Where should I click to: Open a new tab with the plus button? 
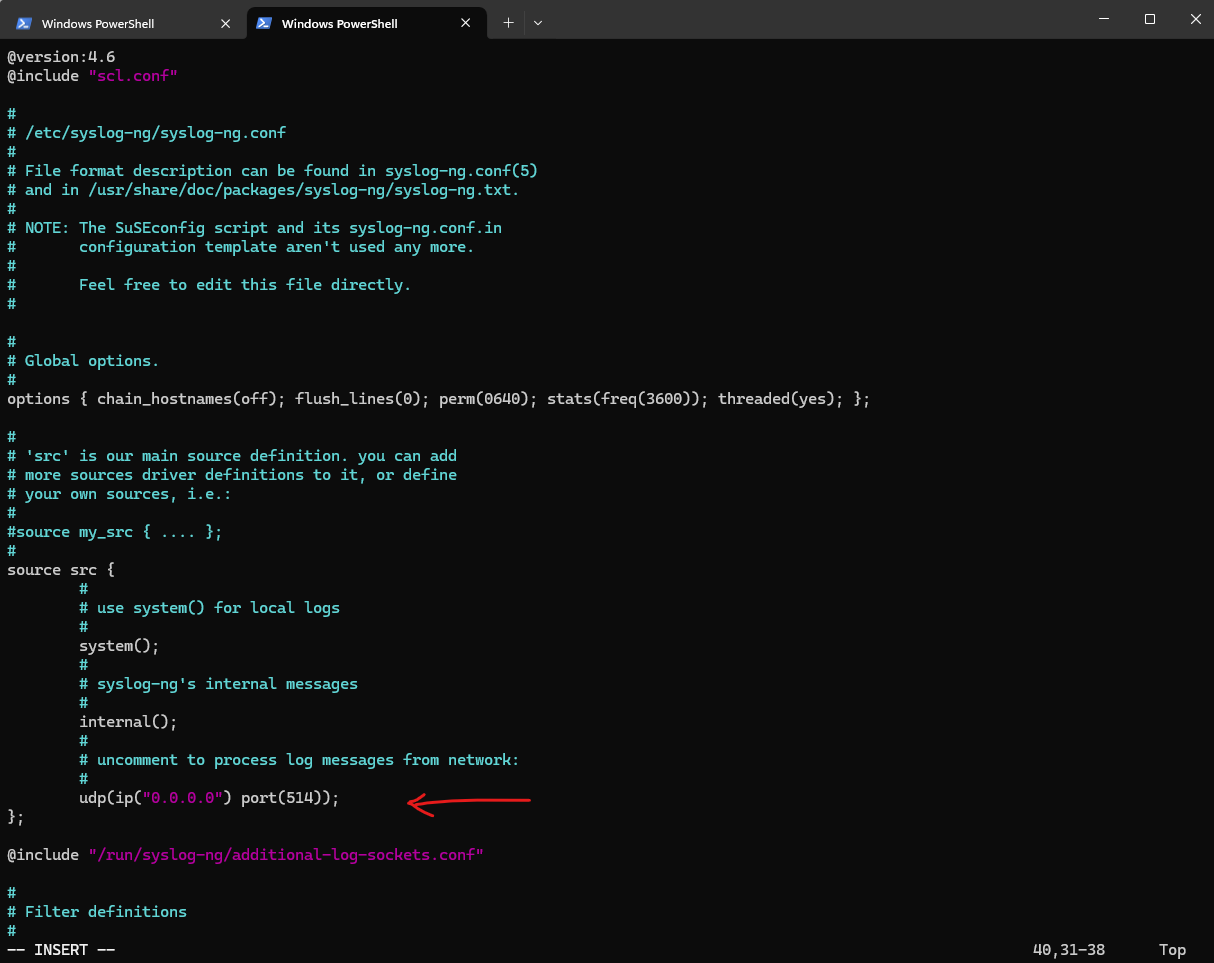508,23
